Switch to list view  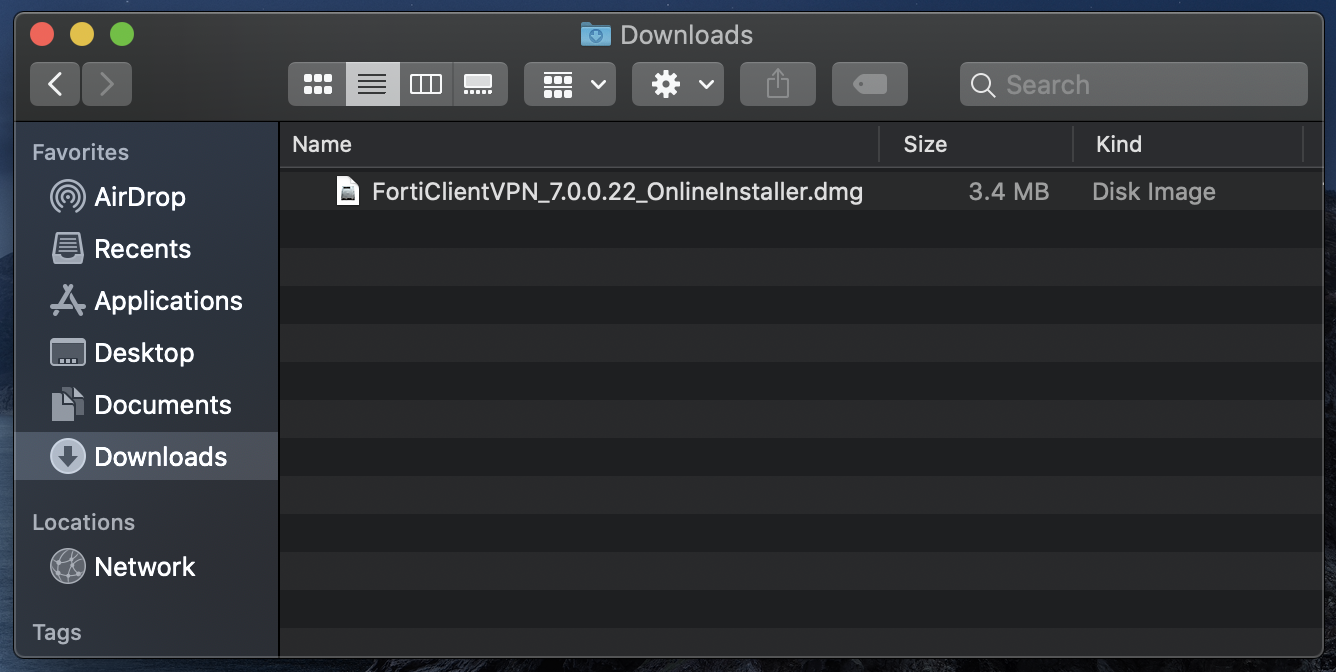372,84
